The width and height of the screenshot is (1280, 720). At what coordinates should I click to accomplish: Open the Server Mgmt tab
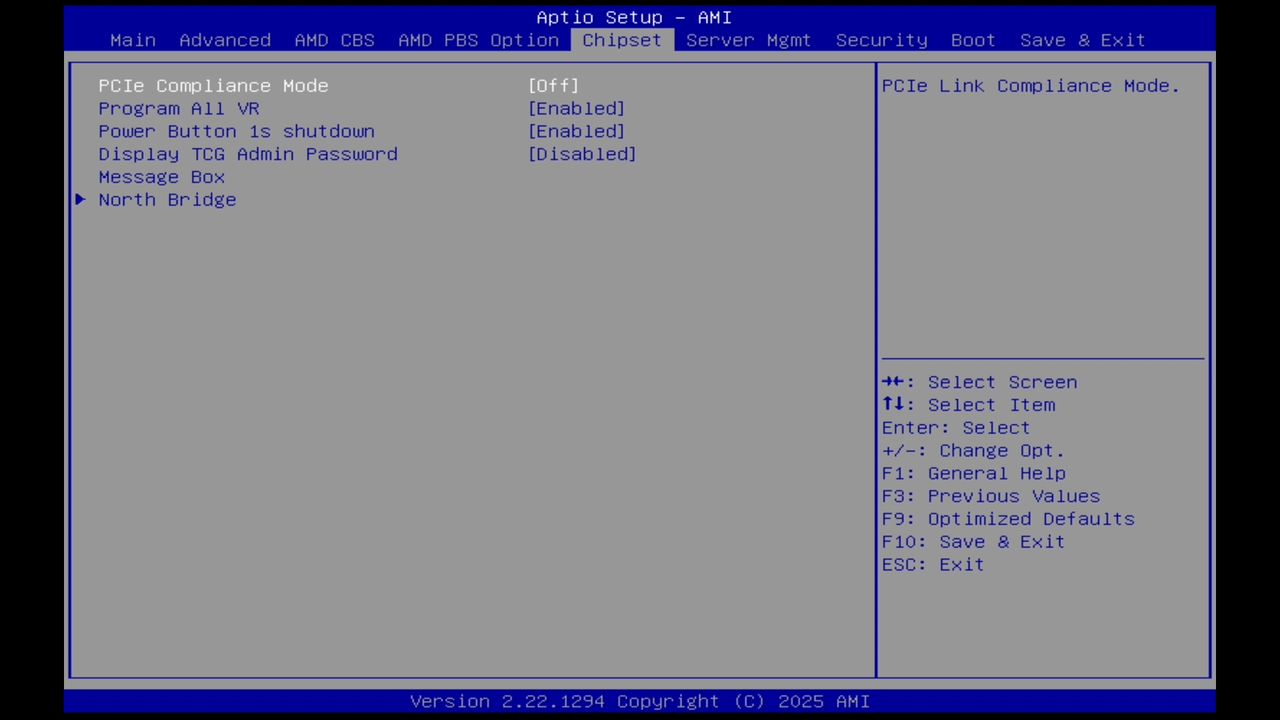pyautogui.click(x=748, y=40)
